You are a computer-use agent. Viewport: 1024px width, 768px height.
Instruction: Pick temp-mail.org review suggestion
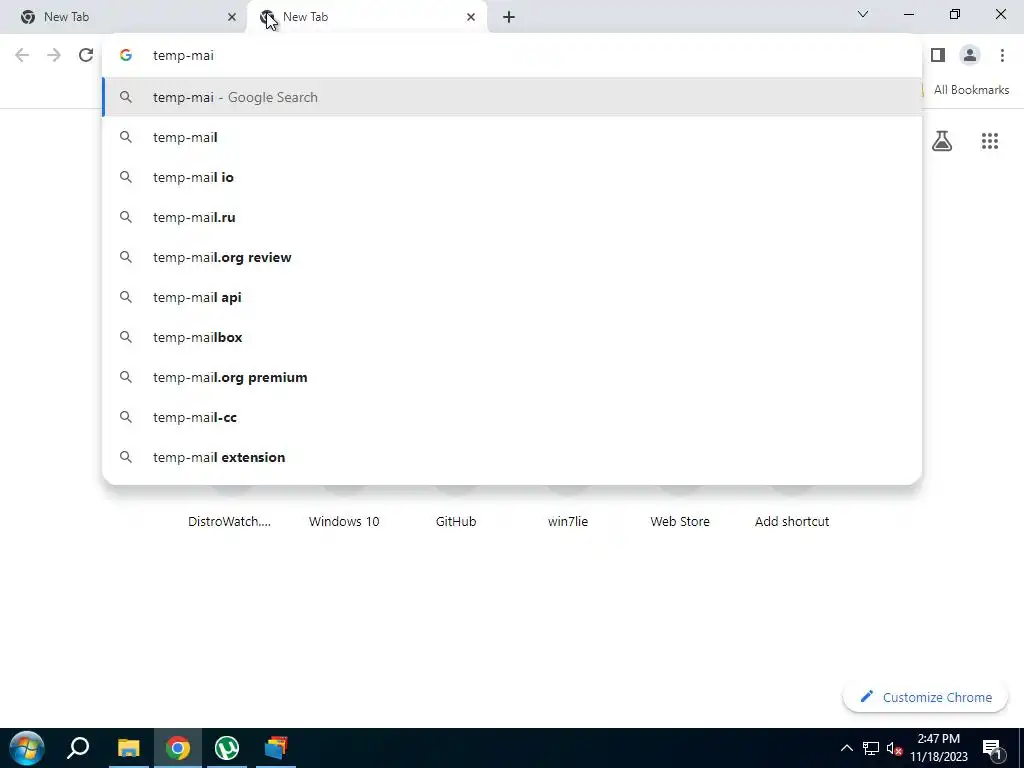(x=512, y=257)
